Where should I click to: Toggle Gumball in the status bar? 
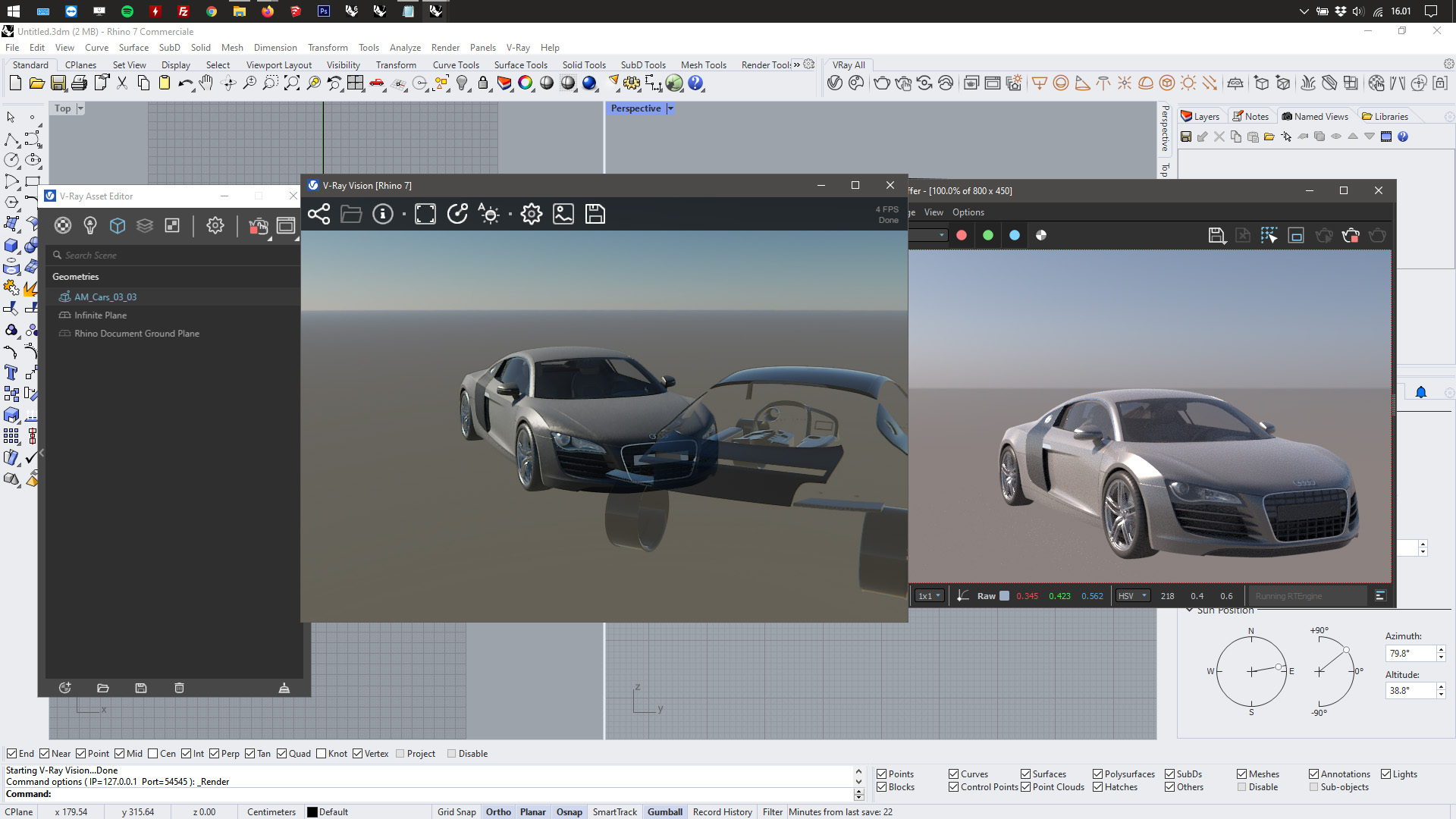(665, 812)
